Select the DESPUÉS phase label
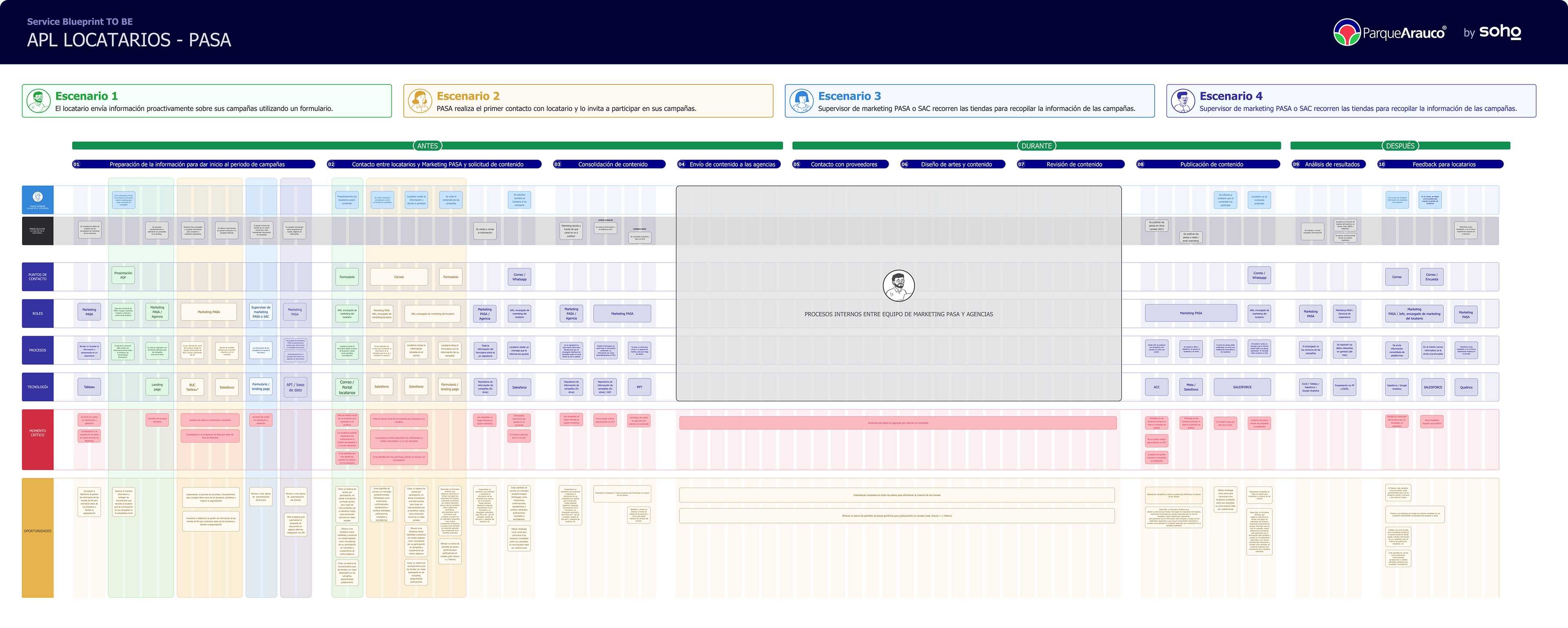 [x=1400, y=146]
